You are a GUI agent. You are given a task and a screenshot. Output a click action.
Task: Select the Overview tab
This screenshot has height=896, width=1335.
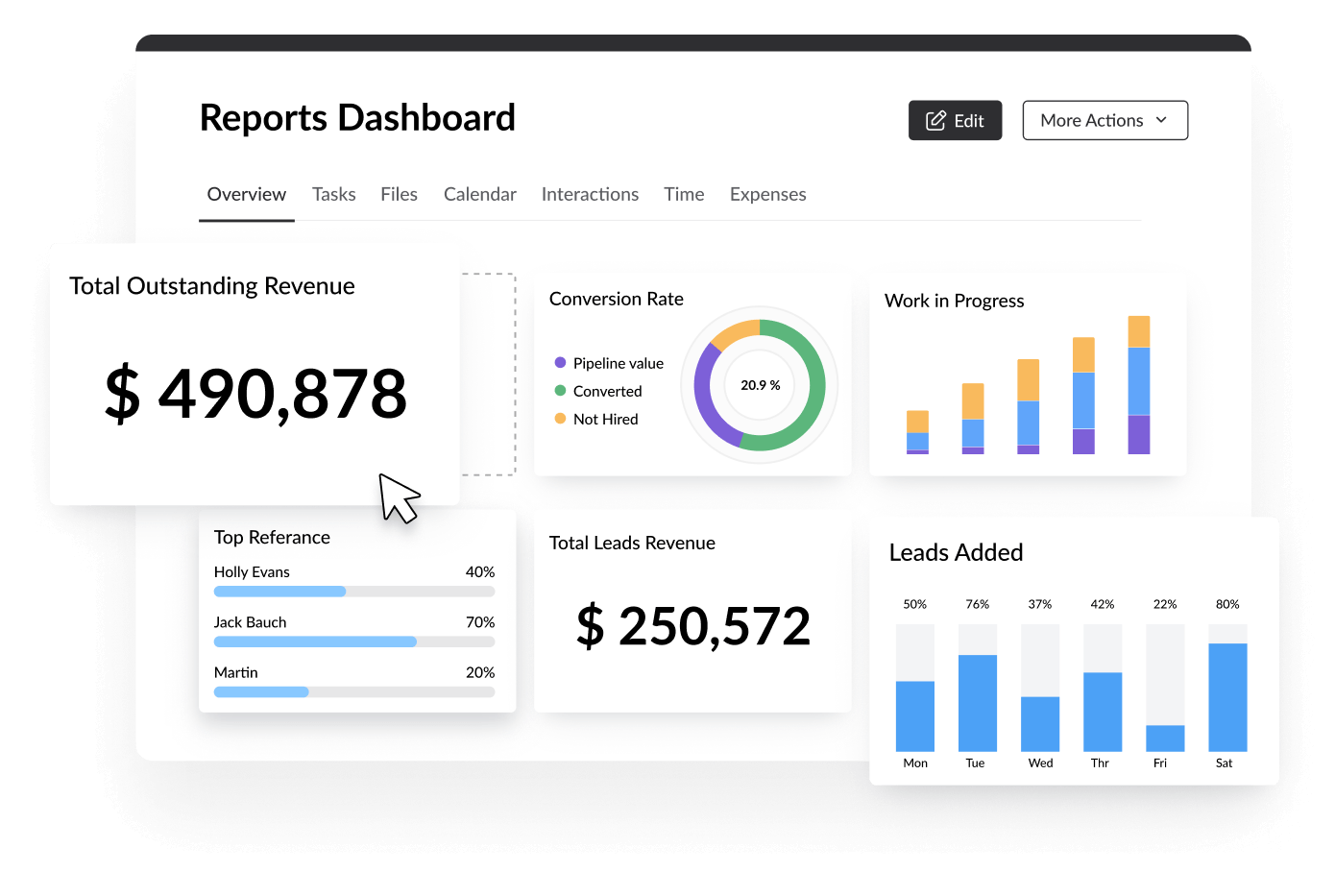[246, 194]
